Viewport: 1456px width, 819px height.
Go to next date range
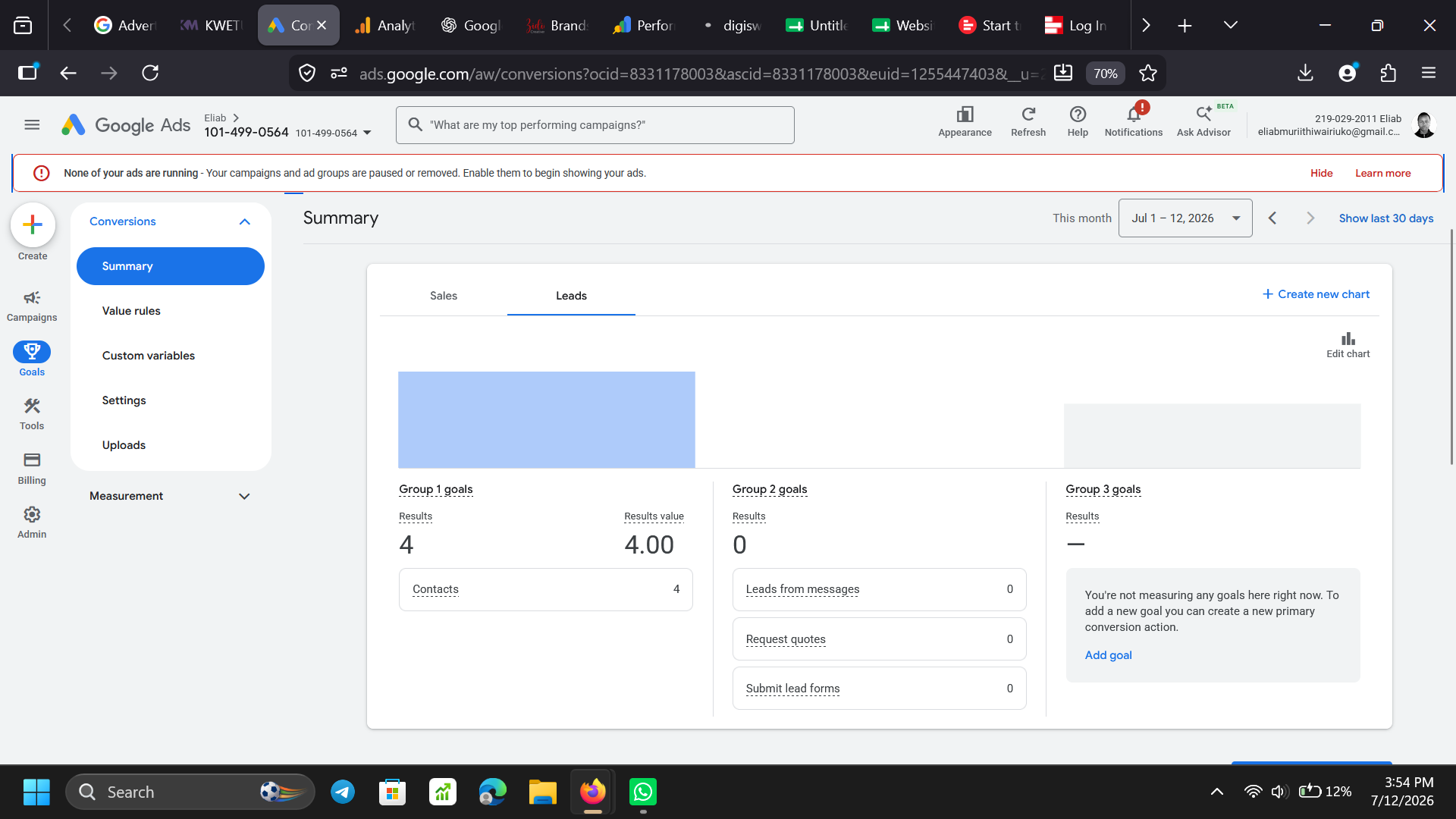(x=1310, y=218)
